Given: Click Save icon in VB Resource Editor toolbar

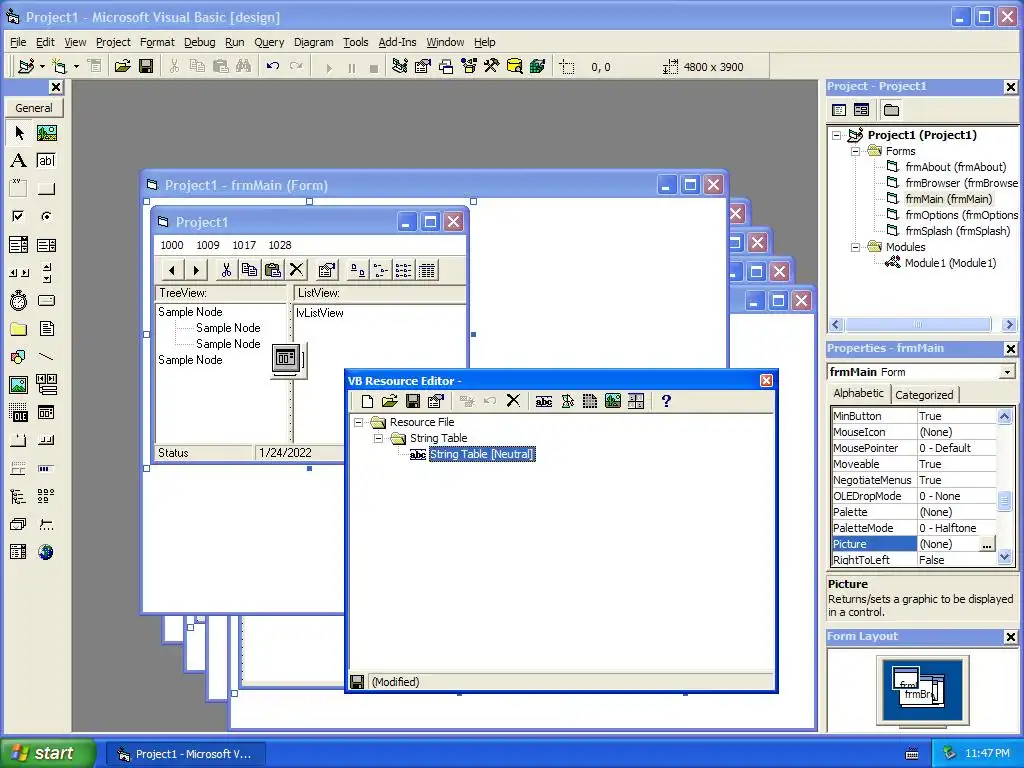Looking at the screenshot, I should click(x=413, y=401).
